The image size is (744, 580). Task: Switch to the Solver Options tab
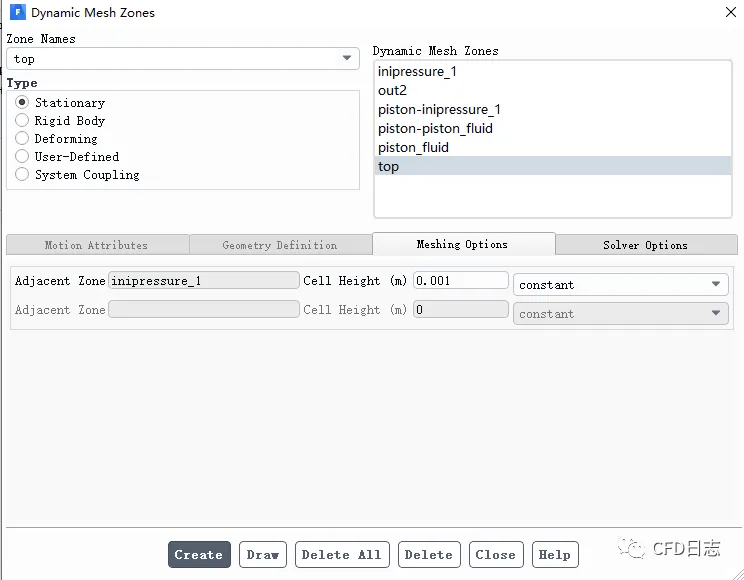click(x=645, y=245)
